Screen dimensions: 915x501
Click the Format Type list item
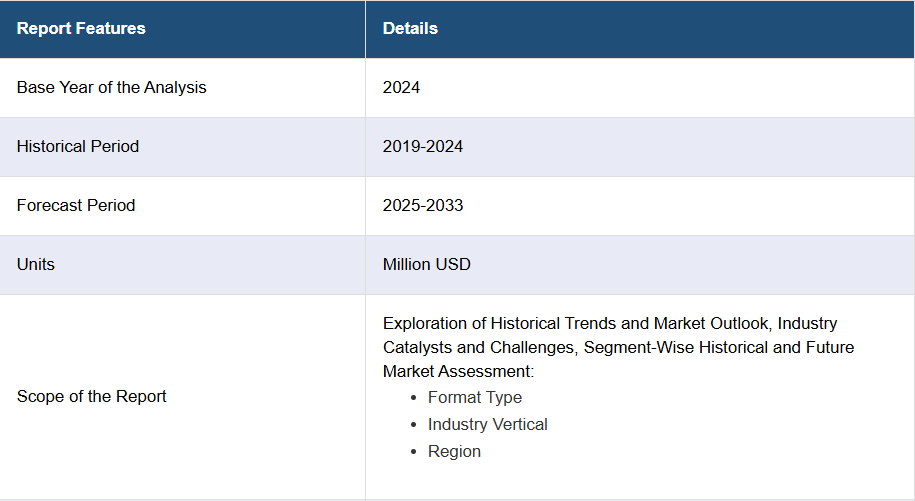[475, 397]
